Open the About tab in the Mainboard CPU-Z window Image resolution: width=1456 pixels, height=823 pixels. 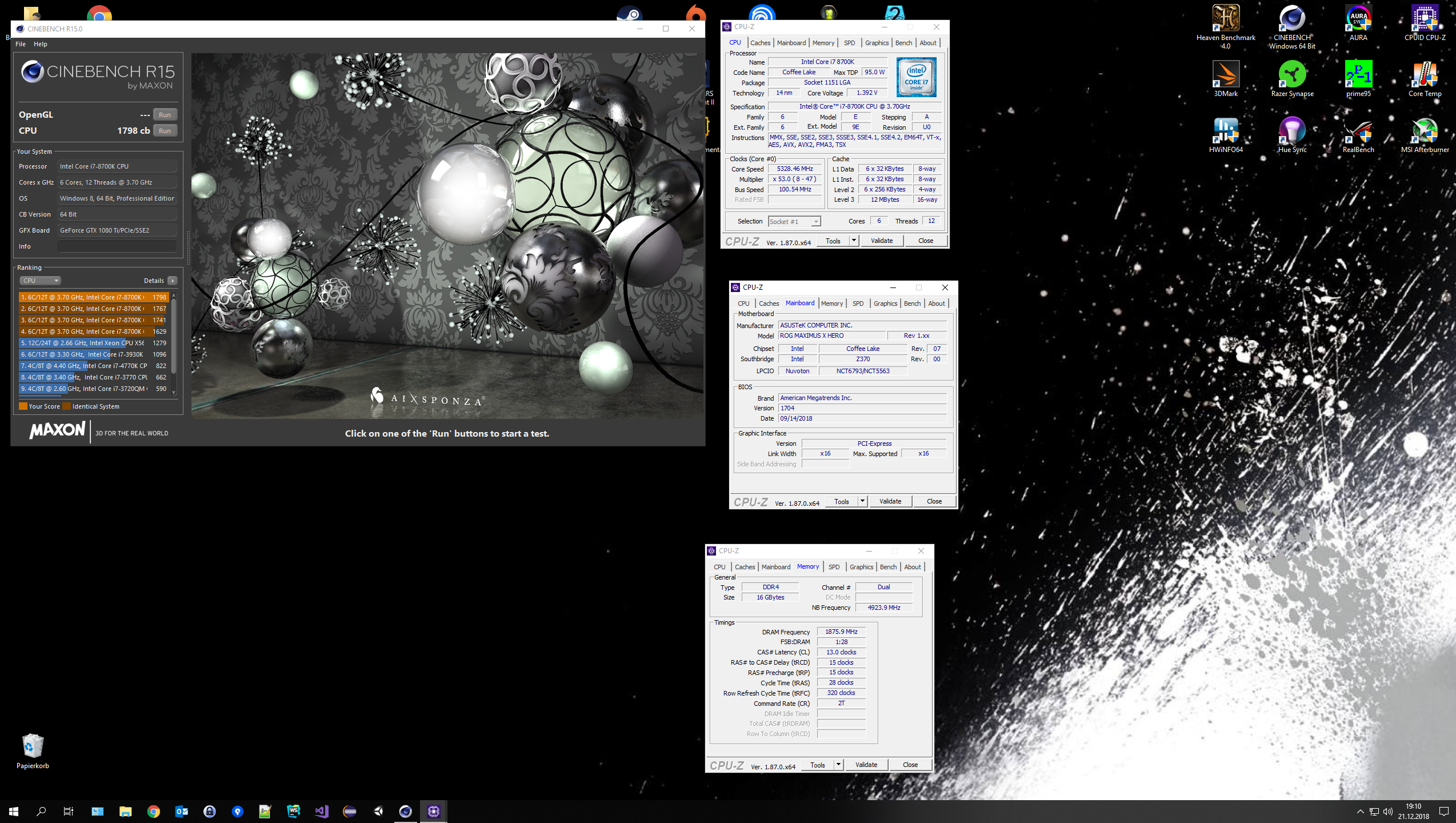[x=936, y=303]
